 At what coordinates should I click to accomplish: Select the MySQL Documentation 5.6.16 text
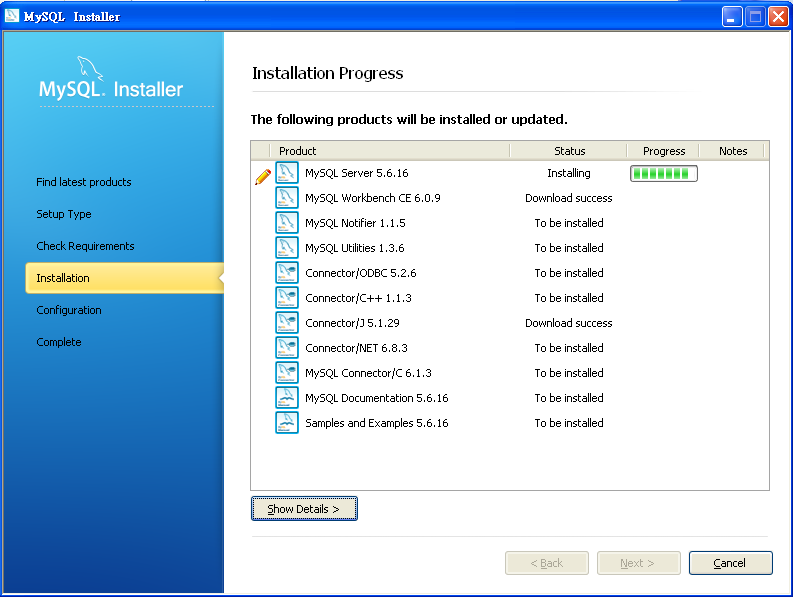[377, 398]
